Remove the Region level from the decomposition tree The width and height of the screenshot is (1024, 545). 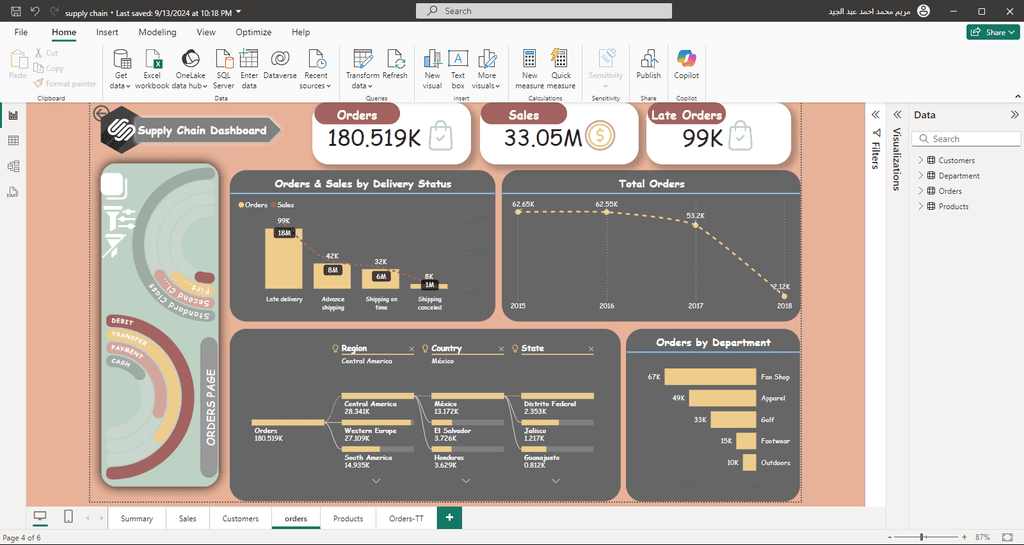[411, 349]
